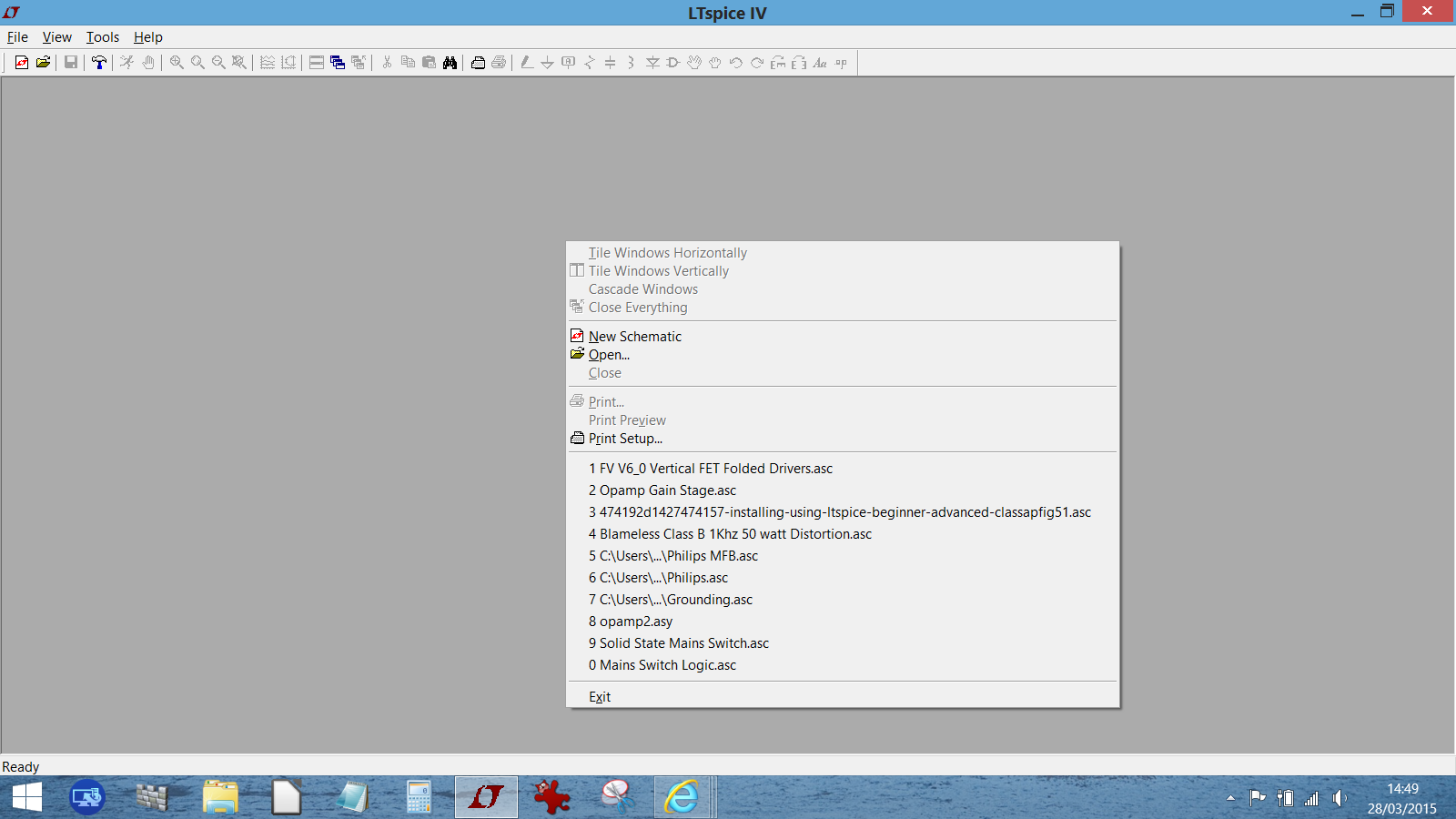Open recent file opamp2.asy
This screenshot has height=819, width=1456.
pos(843,622)
